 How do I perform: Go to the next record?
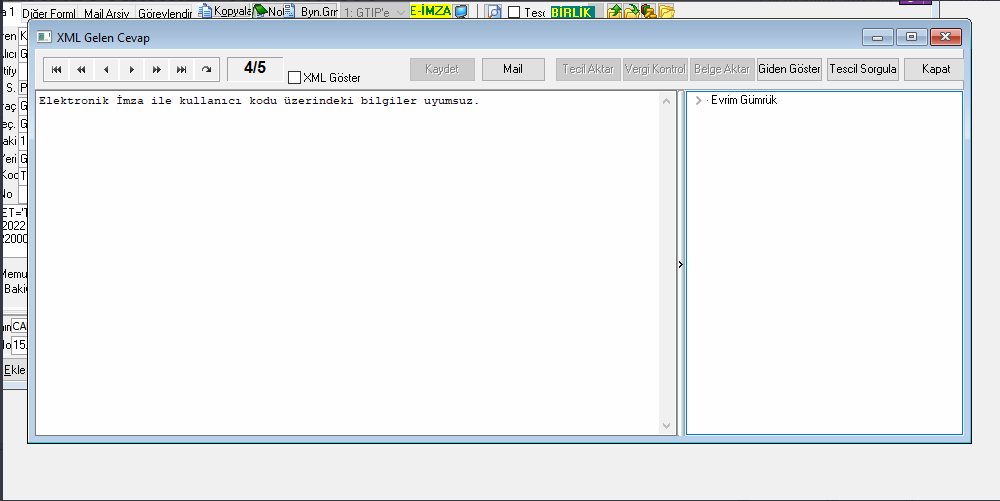(131, 69)
